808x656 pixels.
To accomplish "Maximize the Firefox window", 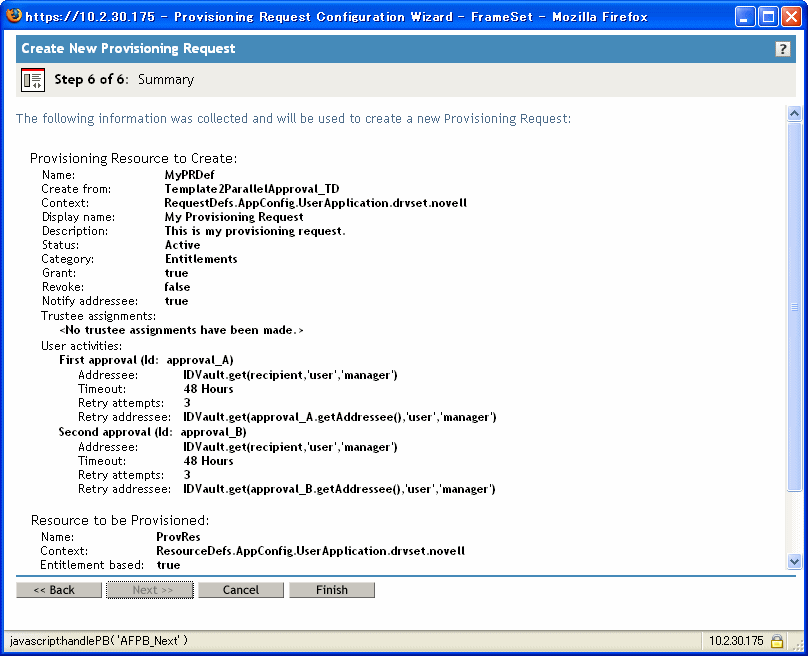I will point(768,16).
